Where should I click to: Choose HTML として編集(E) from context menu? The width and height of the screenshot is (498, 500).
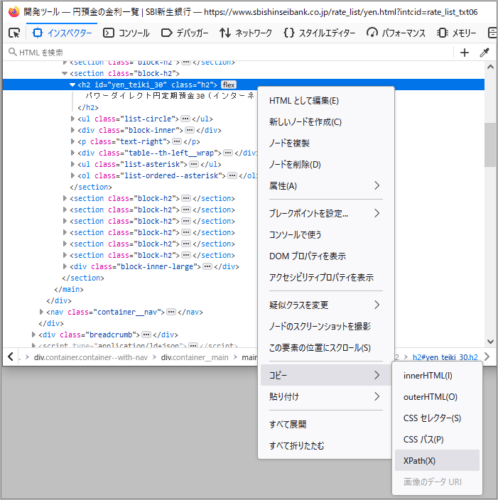click(x=326, y=101)
